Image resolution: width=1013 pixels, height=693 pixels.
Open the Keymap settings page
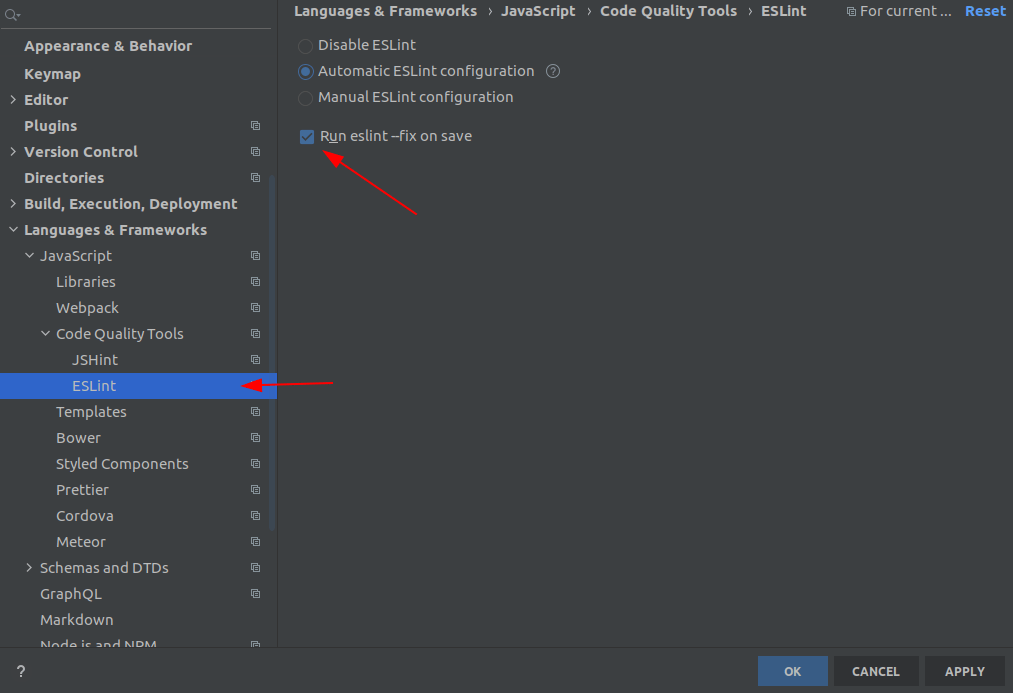(52, 74)
